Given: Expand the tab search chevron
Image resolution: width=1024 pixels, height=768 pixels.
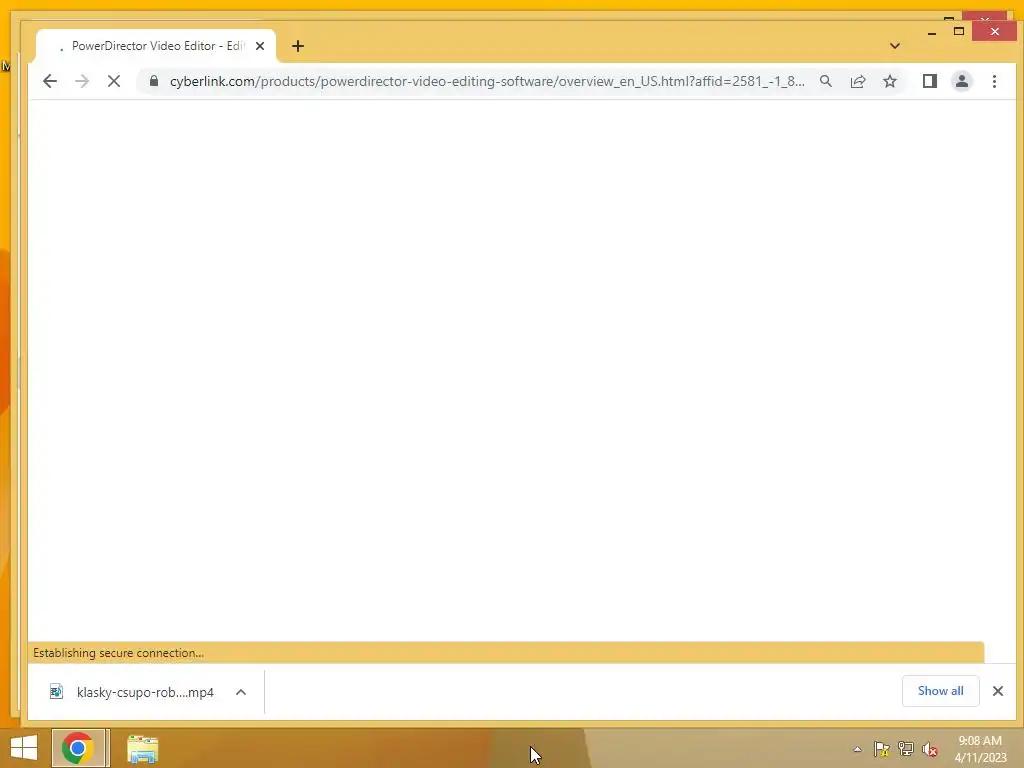Looking at the screenshot, I should (895, 46).
